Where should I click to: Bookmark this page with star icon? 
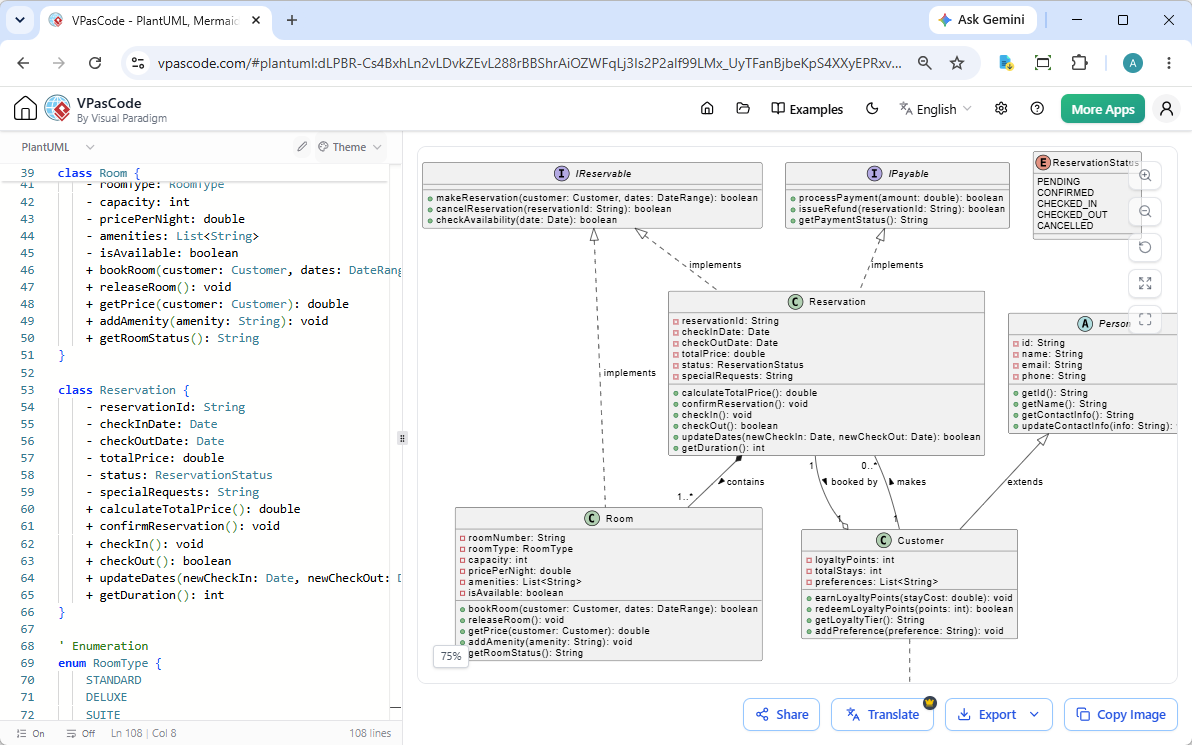tap(957, 63)
